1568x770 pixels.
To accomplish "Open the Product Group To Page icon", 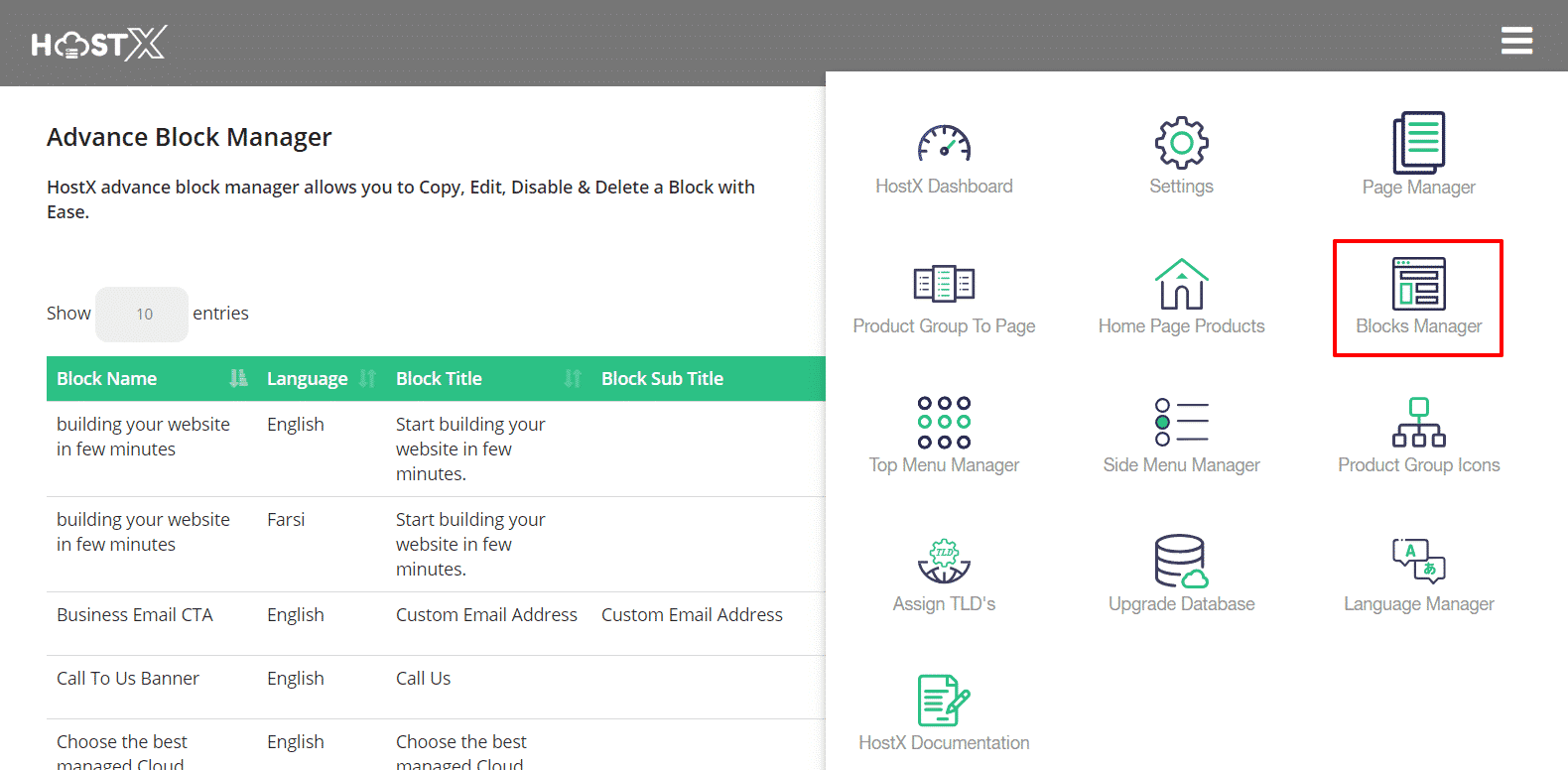I will [944, 284].
